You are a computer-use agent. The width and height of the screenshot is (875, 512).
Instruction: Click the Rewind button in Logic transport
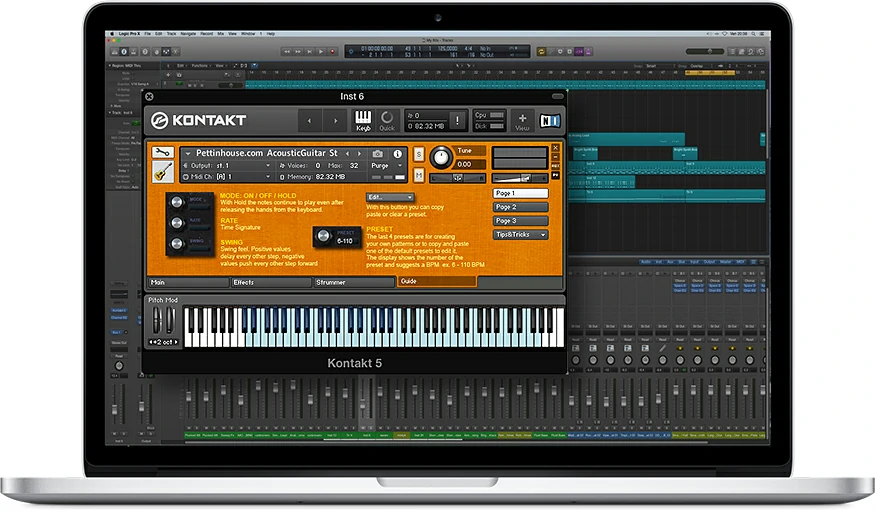[286, 51]
